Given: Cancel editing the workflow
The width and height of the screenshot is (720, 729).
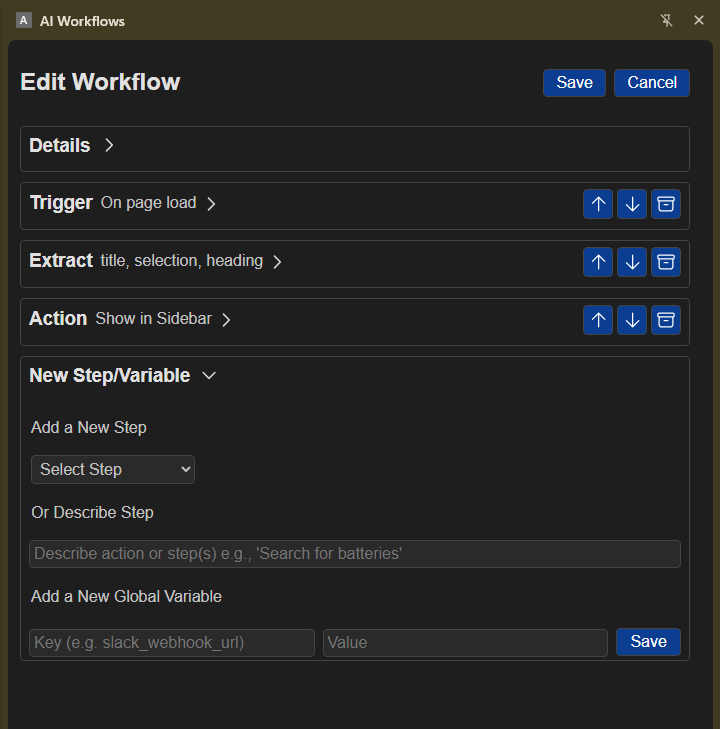Looking at the screenshot, I should click(x=652, y=83).
